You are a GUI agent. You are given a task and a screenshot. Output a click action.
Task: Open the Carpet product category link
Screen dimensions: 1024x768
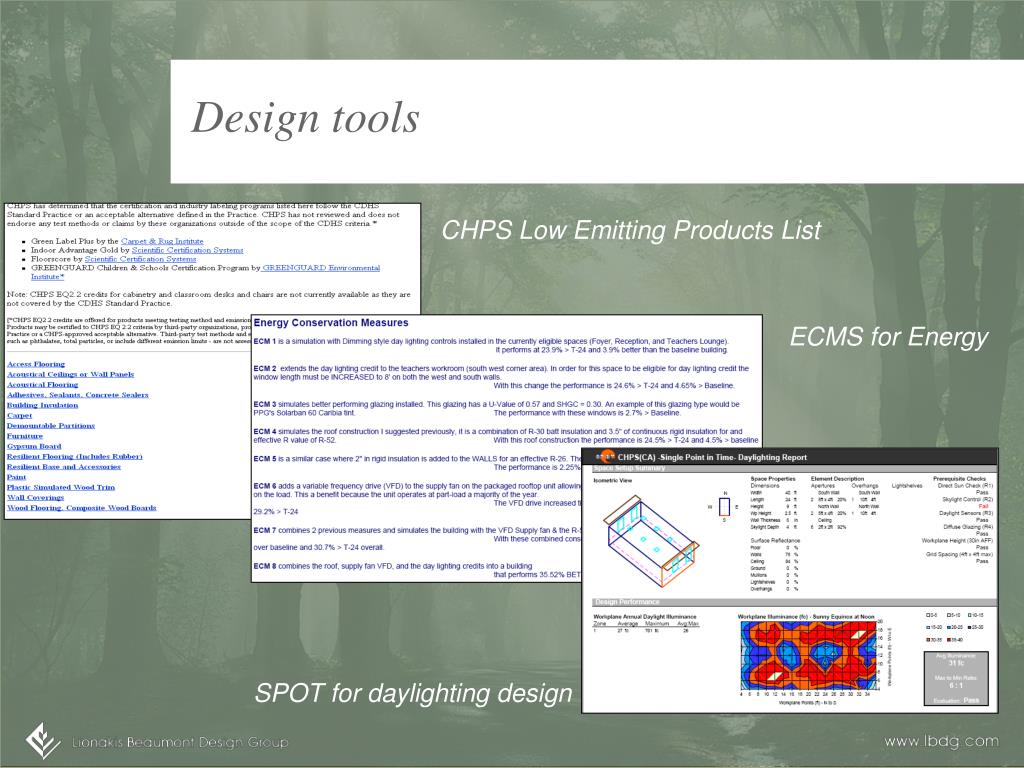point(20,415)
